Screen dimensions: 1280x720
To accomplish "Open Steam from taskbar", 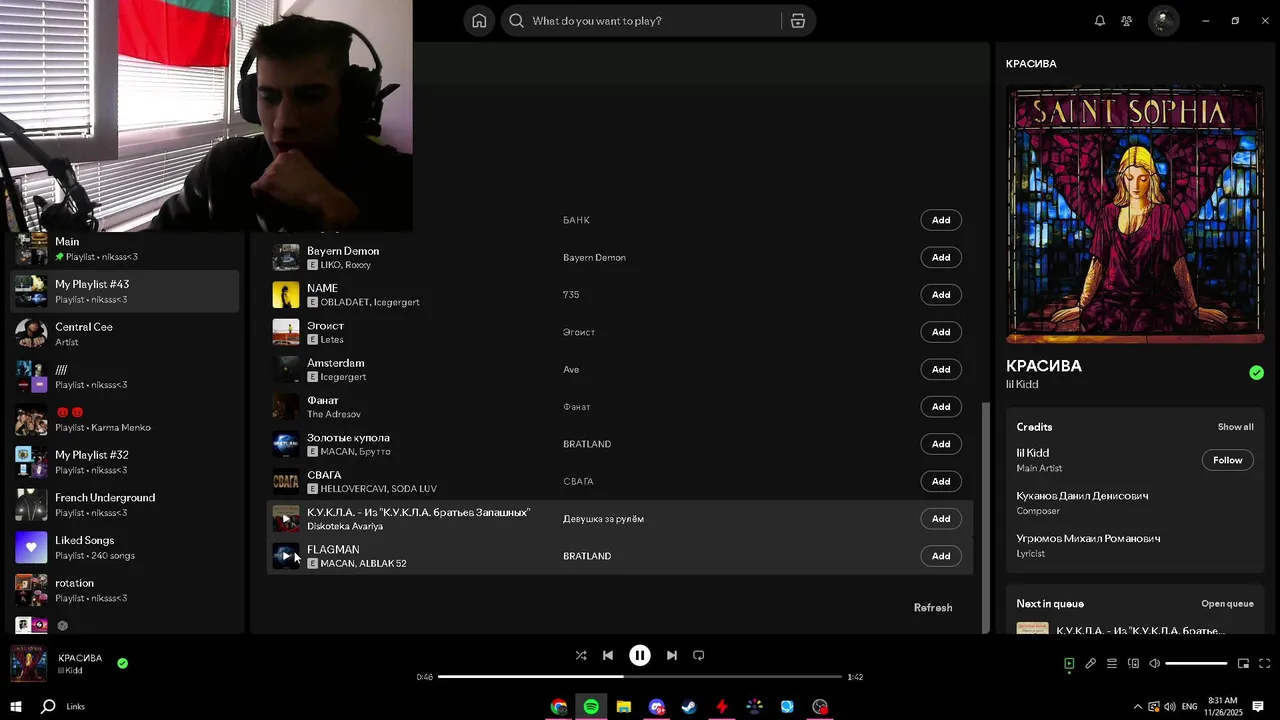I will (689, 707).
